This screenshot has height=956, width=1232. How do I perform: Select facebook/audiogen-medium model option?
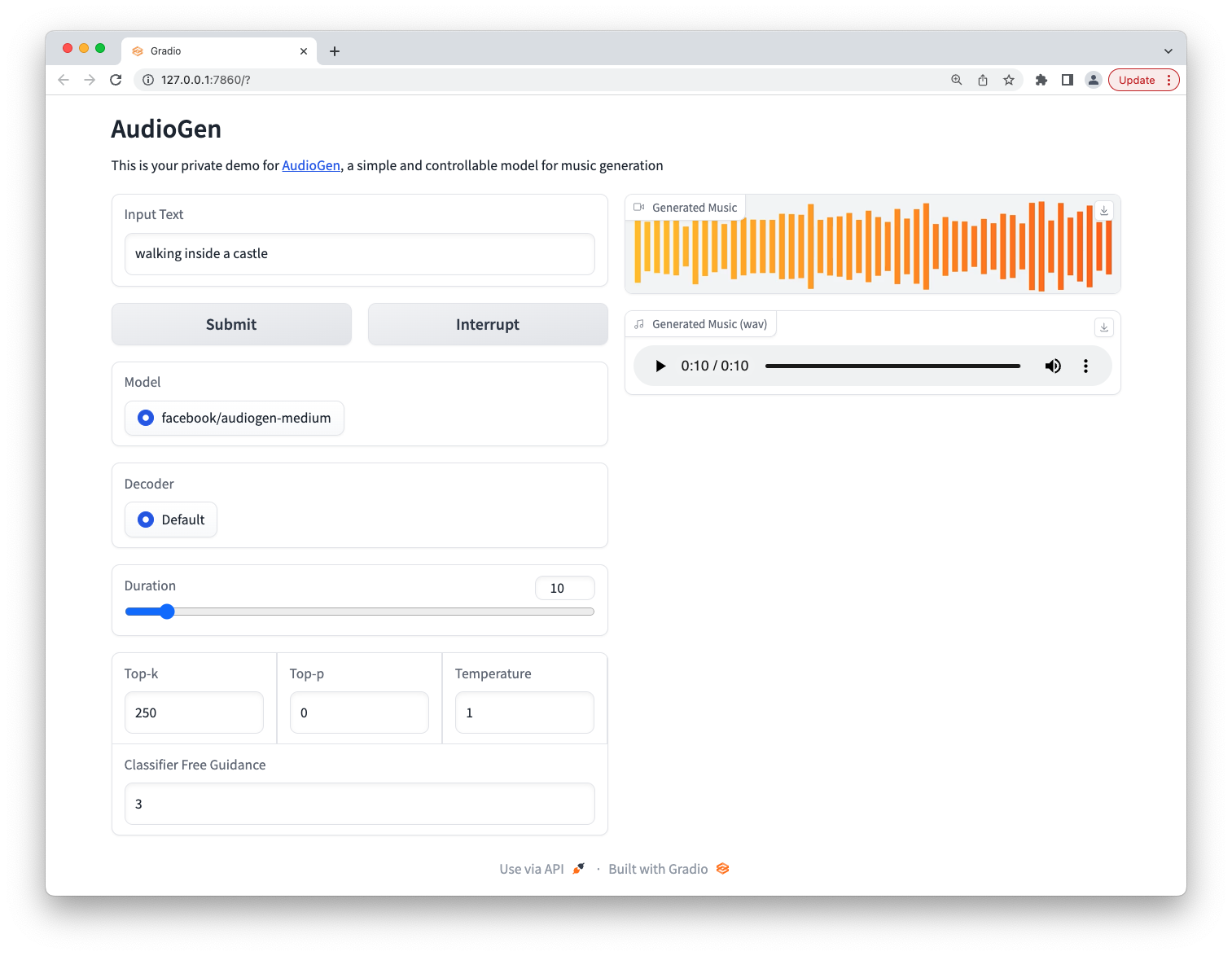pyautogui.click(x=235, y=418)
